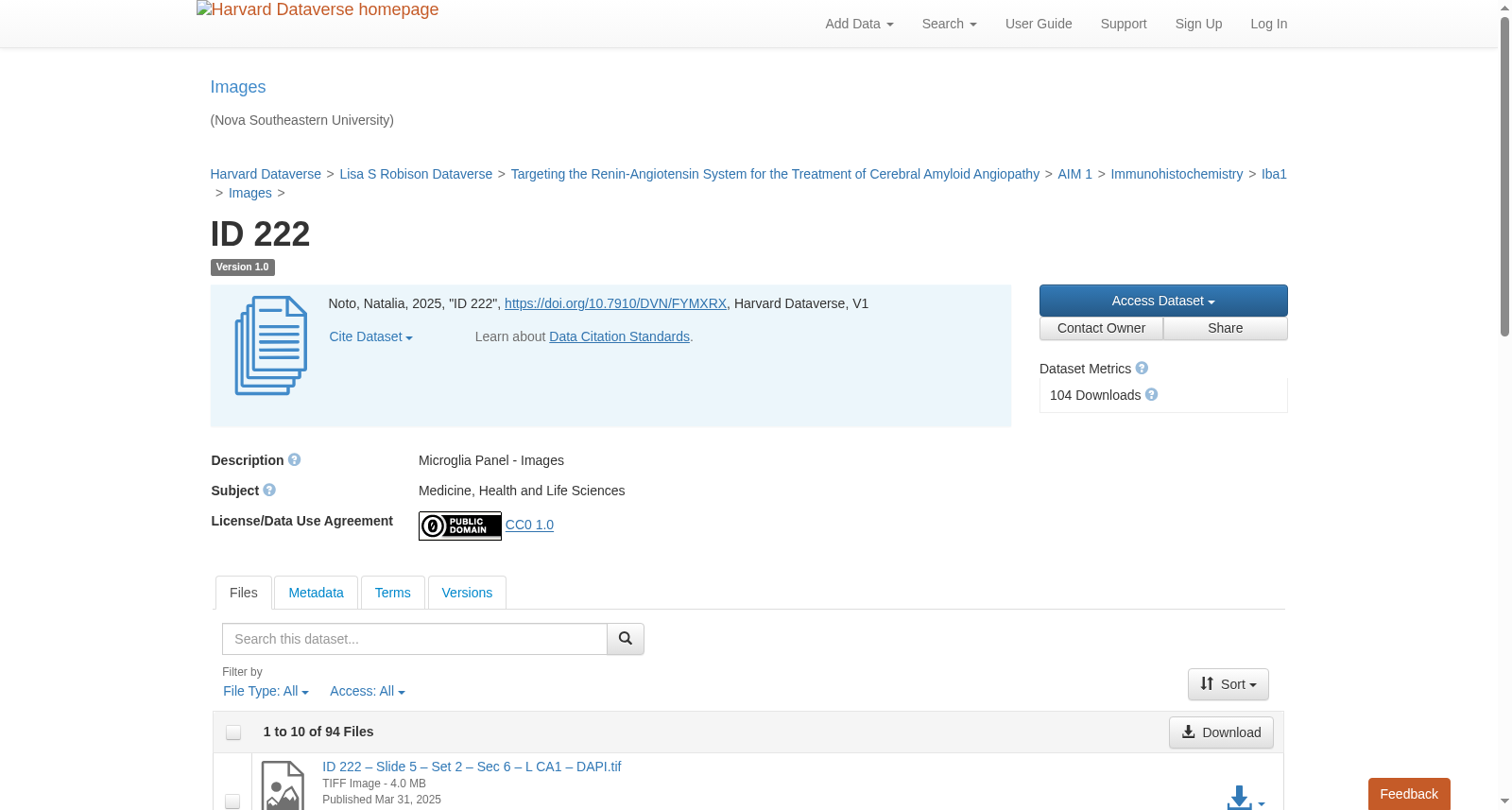Screen dimensions: 1512x810
Task: Click the 104 Downloads help icon
Action: click(1151, 395)
